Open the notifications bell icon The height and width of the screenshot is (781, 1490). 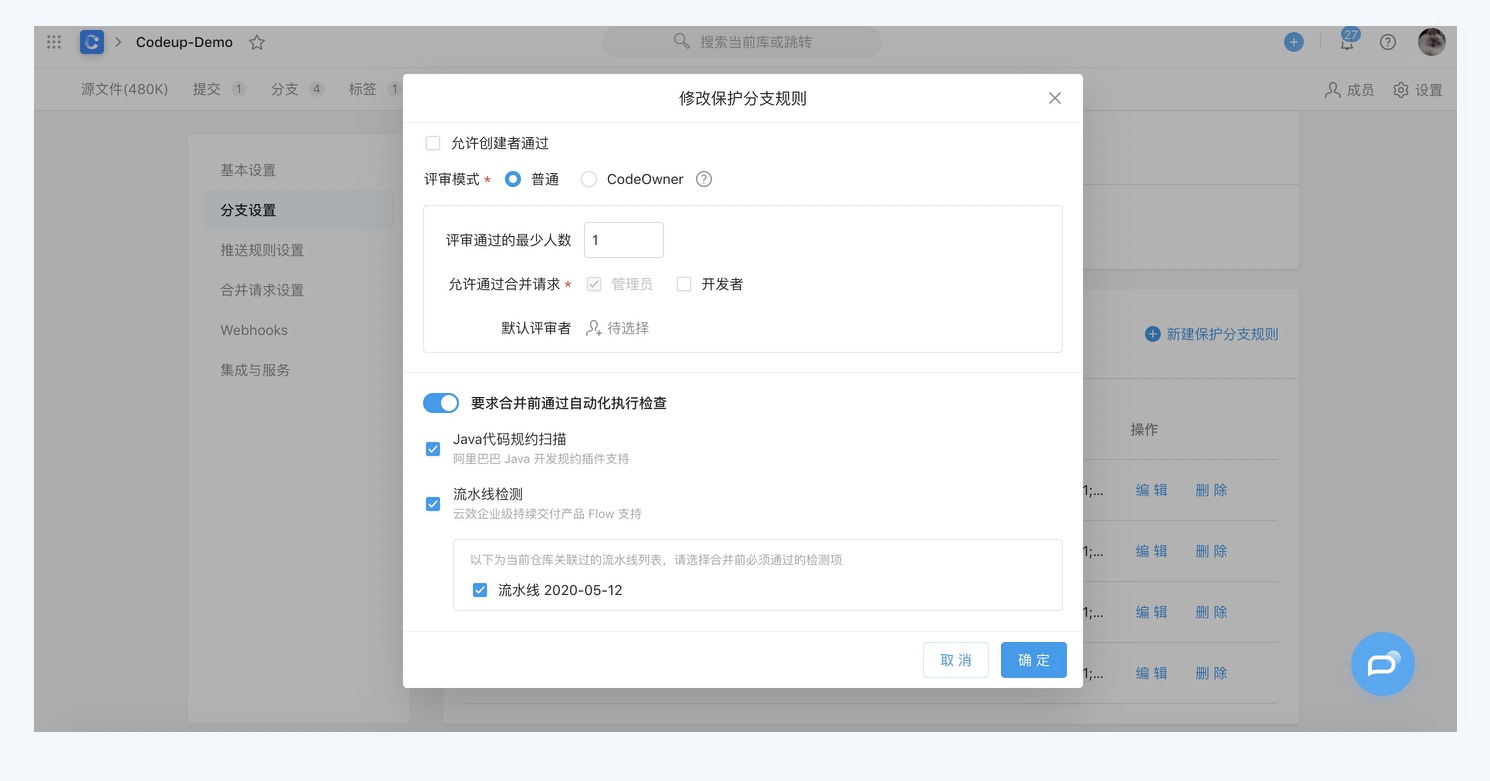click(x=1348, y=41)
